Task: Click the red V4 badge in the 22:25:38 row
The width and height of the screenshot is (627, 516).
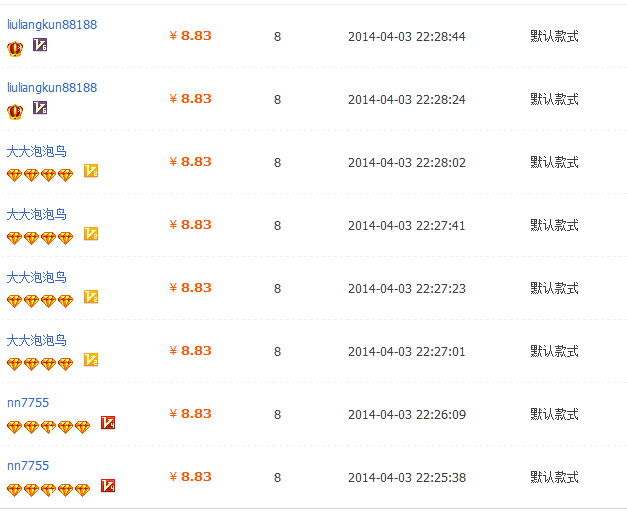Action: pos(108,486)
